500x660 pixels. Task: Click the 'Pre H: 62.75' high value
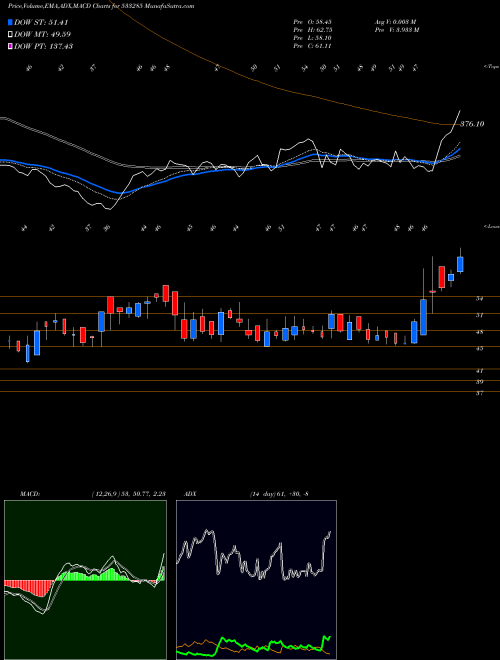[x=313, y=30]
